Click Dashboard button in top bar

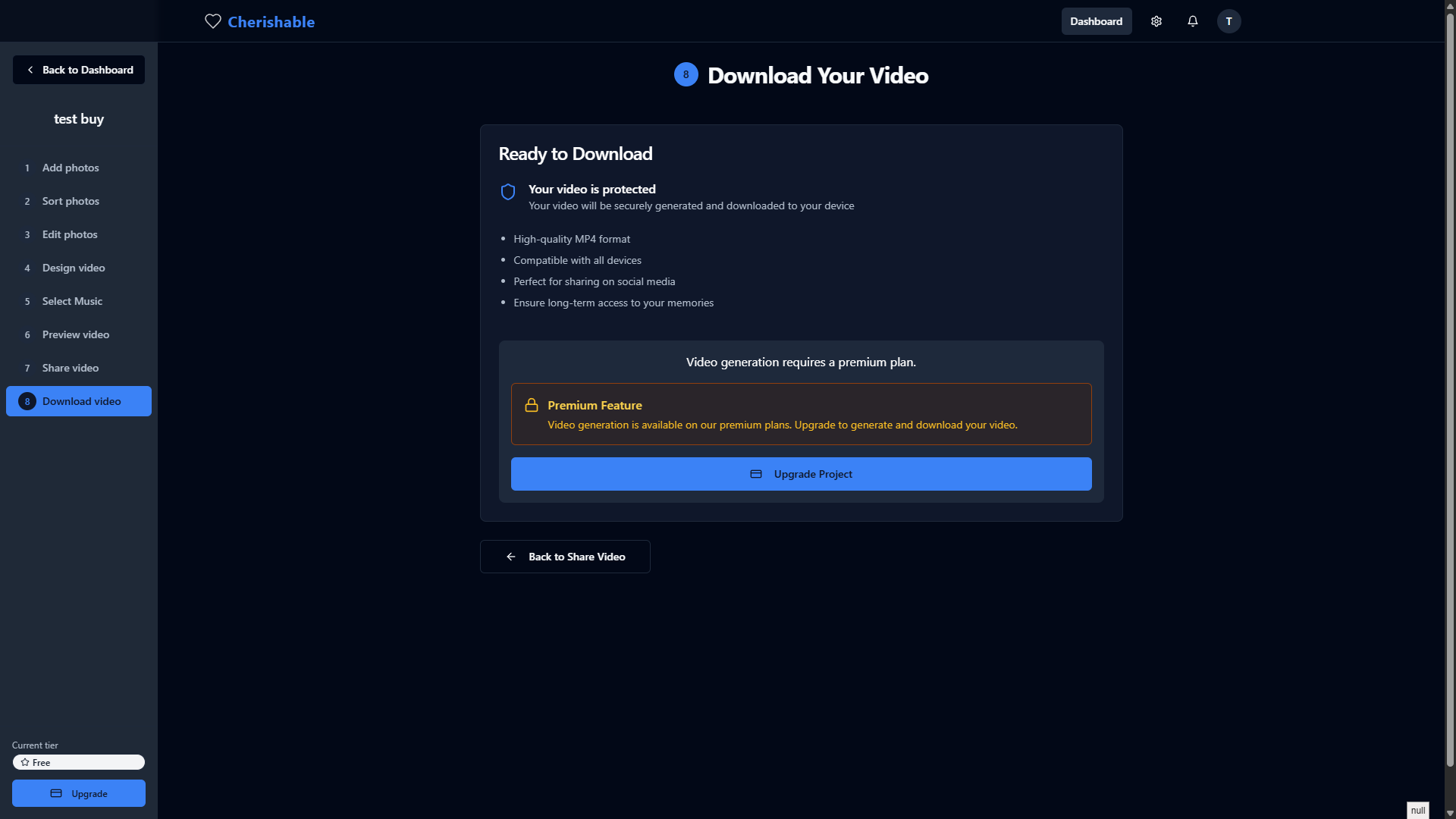pos(1096,21)
